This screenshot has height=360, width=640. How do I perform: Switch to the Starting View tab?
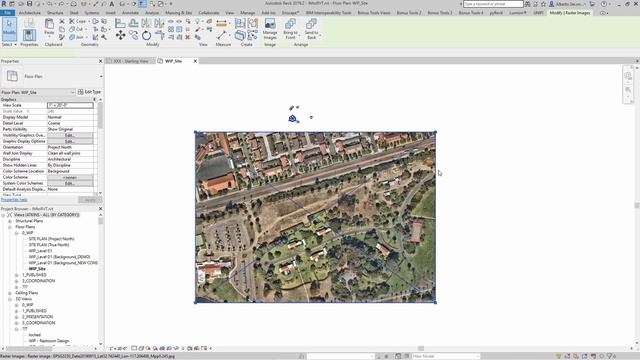[131, 61]
